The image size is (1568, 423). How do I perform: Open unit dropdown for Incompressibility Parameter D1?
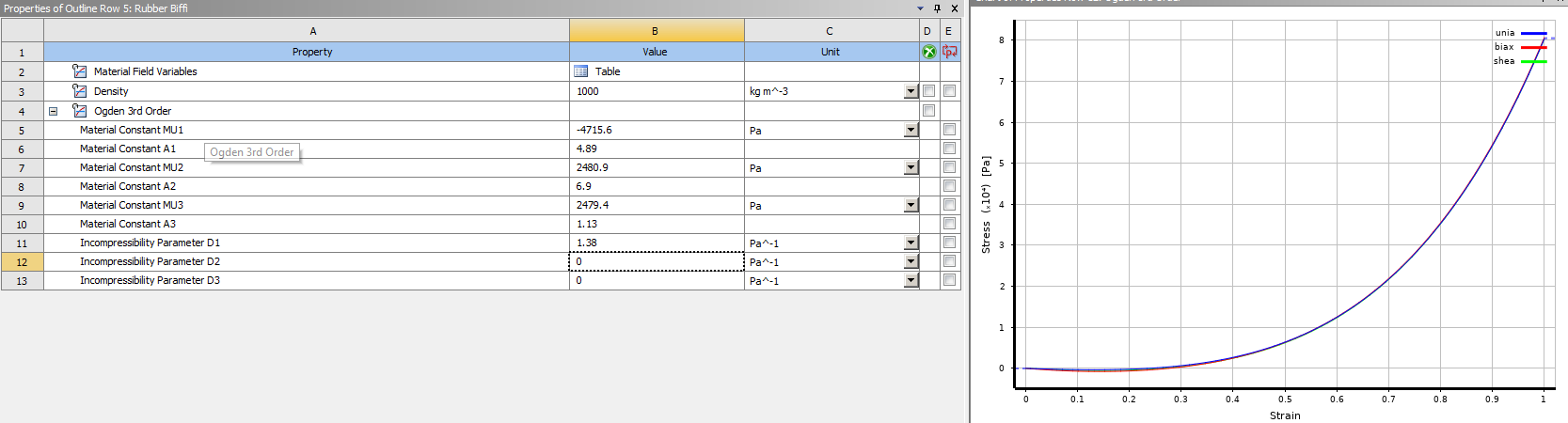(x=911, y=243)
